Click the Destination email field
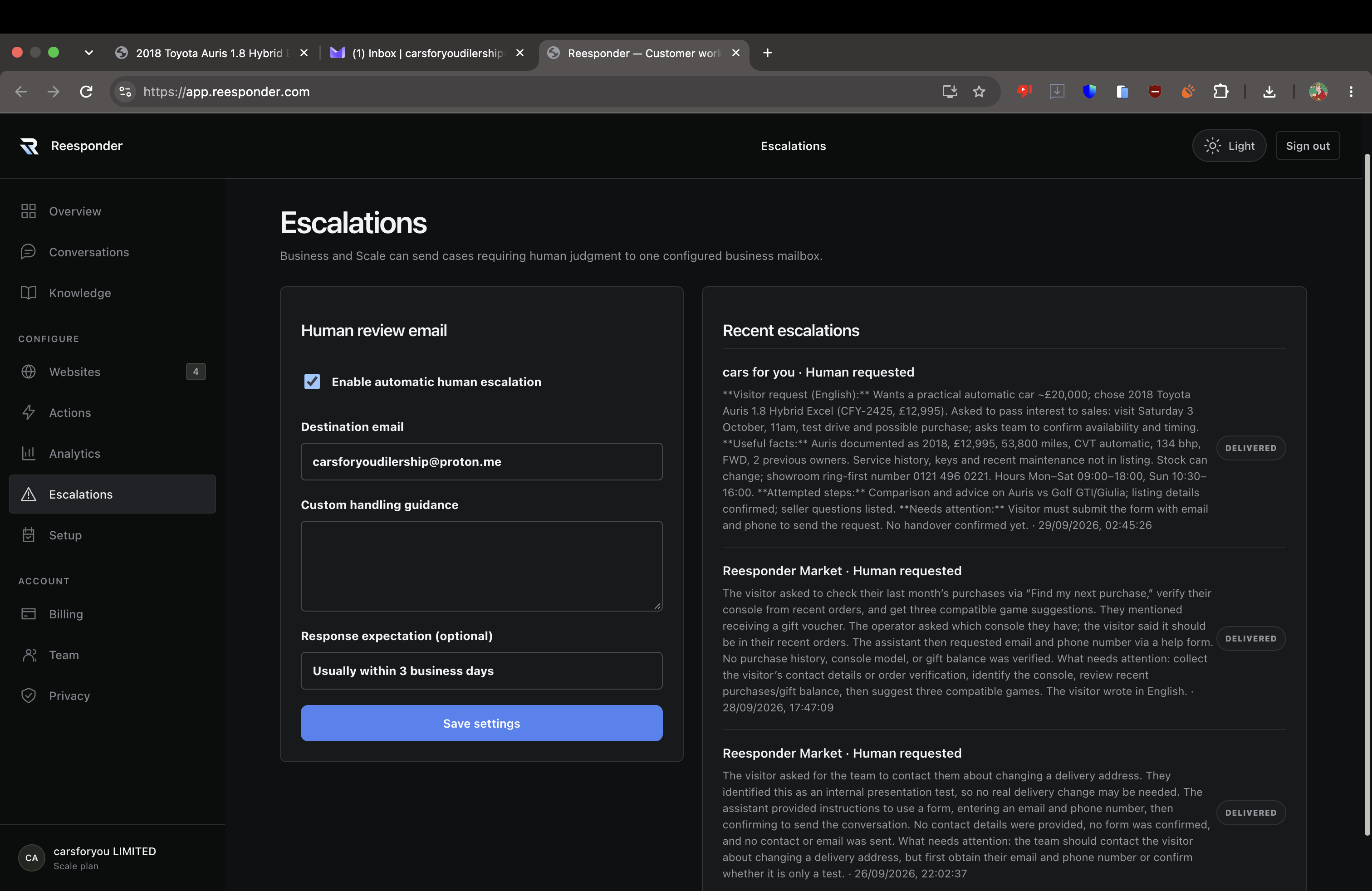 (x=481, y=462)
